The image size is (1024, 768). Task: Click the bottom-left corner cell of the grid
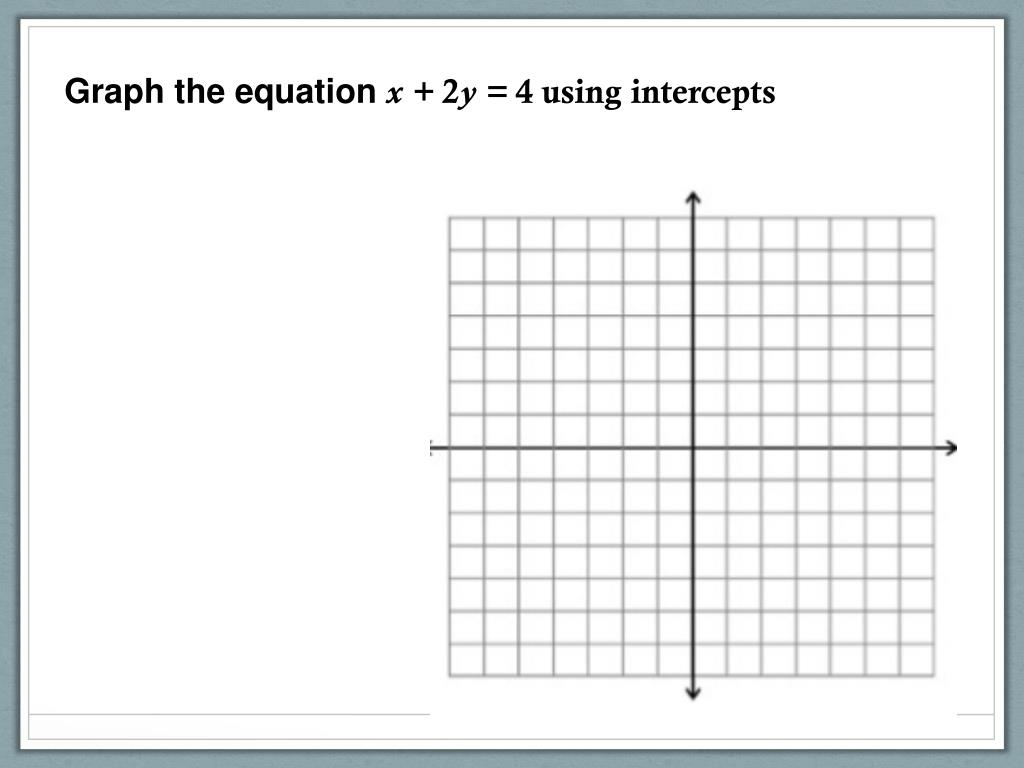point(467,660)
